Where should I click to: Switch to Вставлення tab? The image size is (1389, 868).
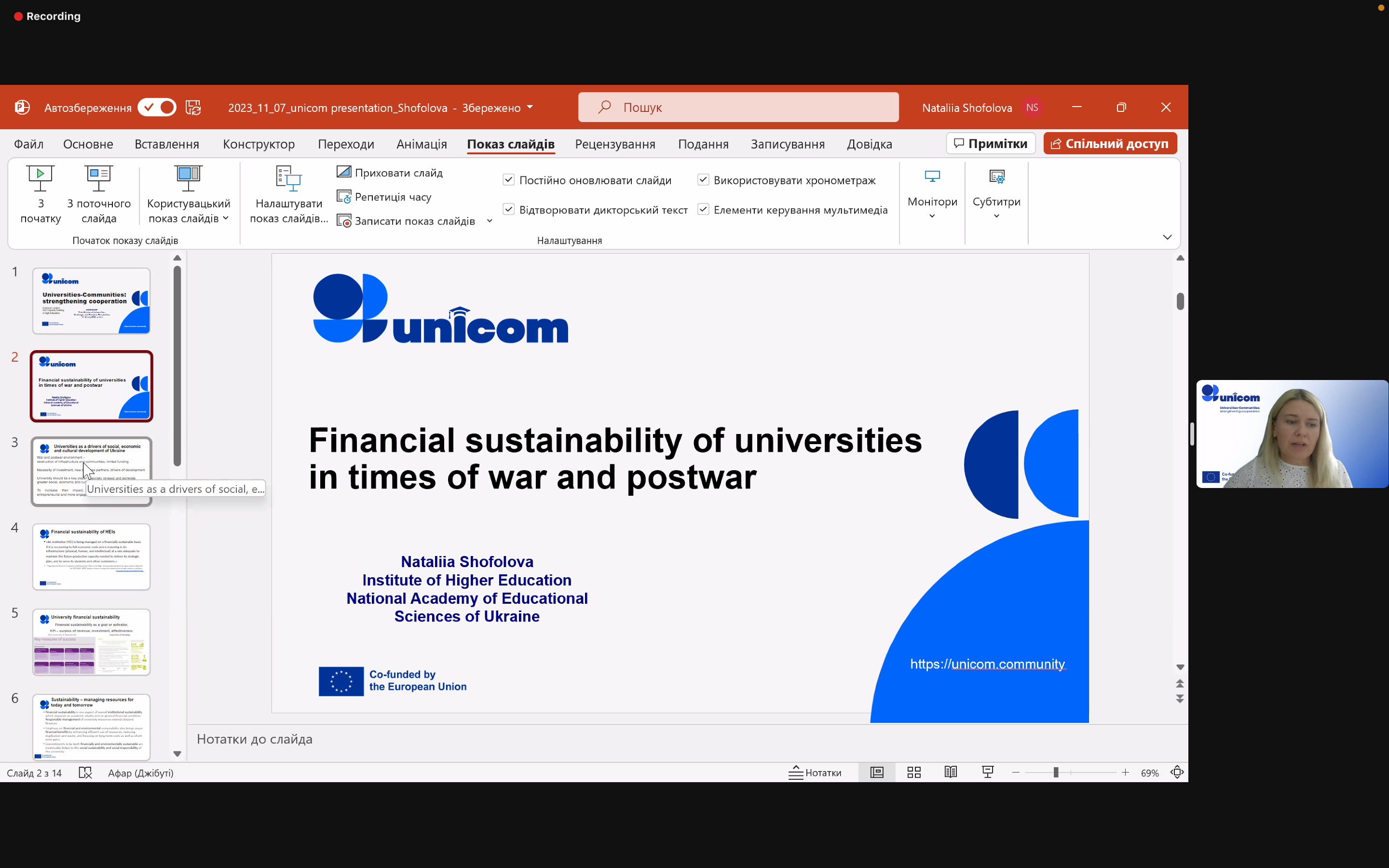167,144
